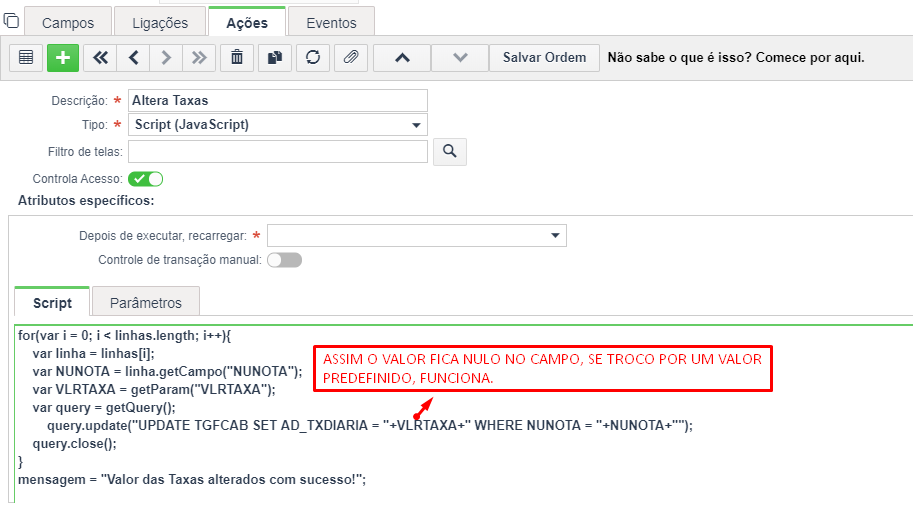Enable Controle de transação manual switch

(x=284, y=260)
